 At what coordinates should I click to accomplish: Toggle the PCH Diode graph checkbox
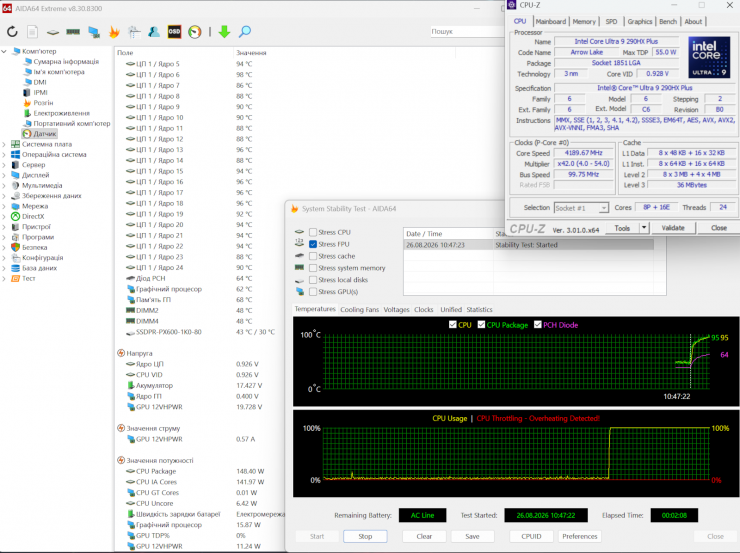click(538, 325)
